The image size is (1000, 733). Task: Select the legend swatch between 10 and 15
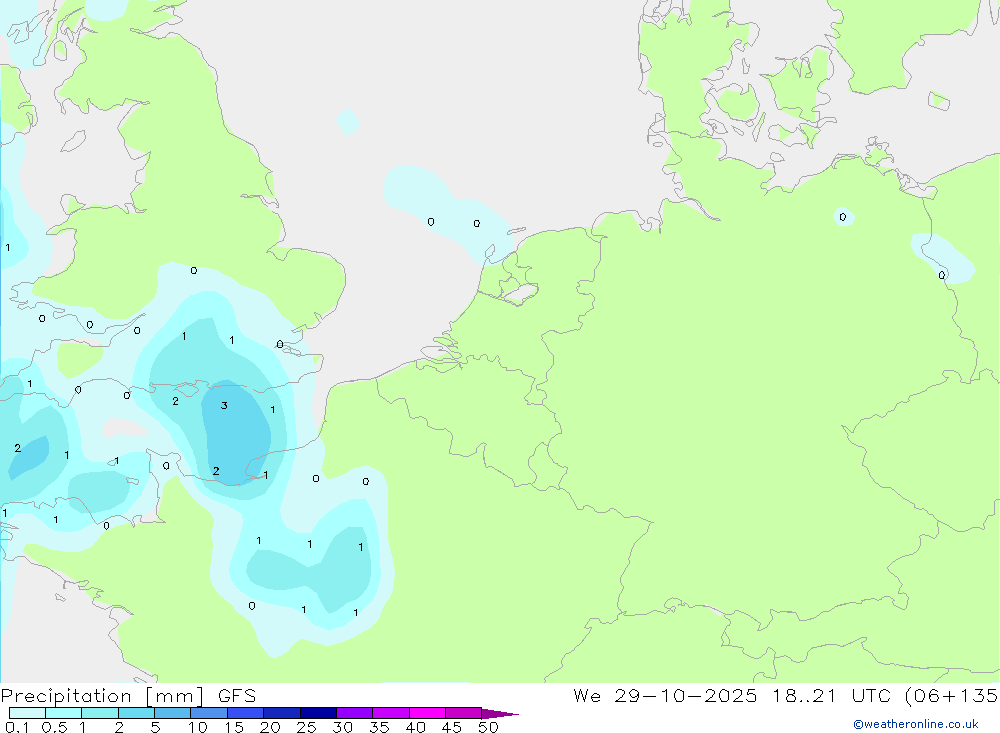click(x=209, y=713)
